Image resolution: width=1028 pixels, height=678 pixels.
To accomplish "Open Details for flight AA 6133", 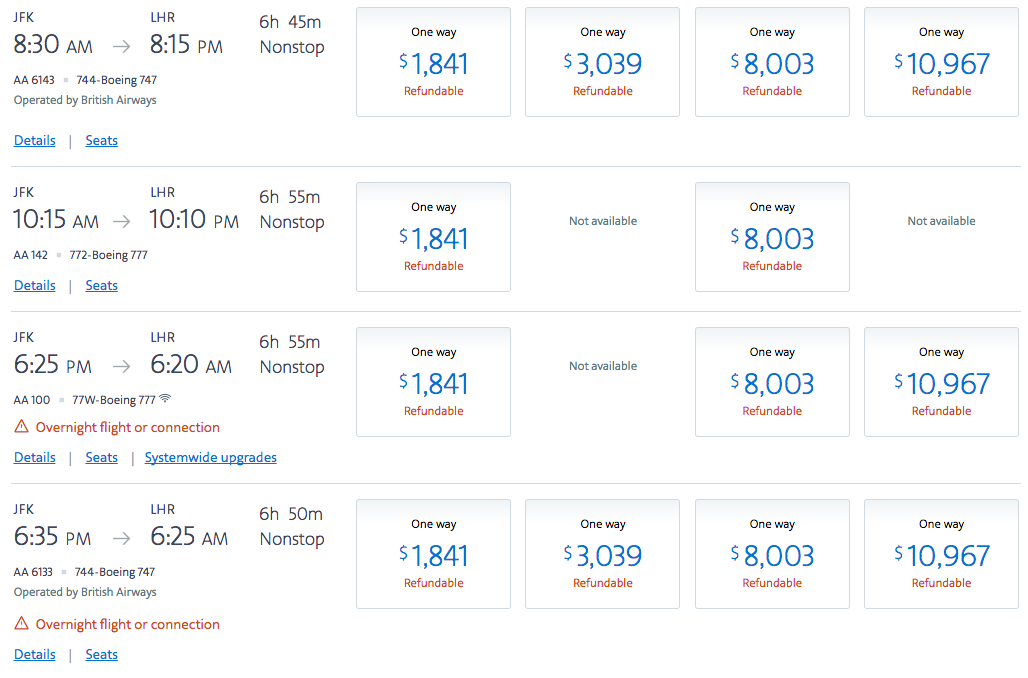I will pyautogui.click(x=35, y=654).
